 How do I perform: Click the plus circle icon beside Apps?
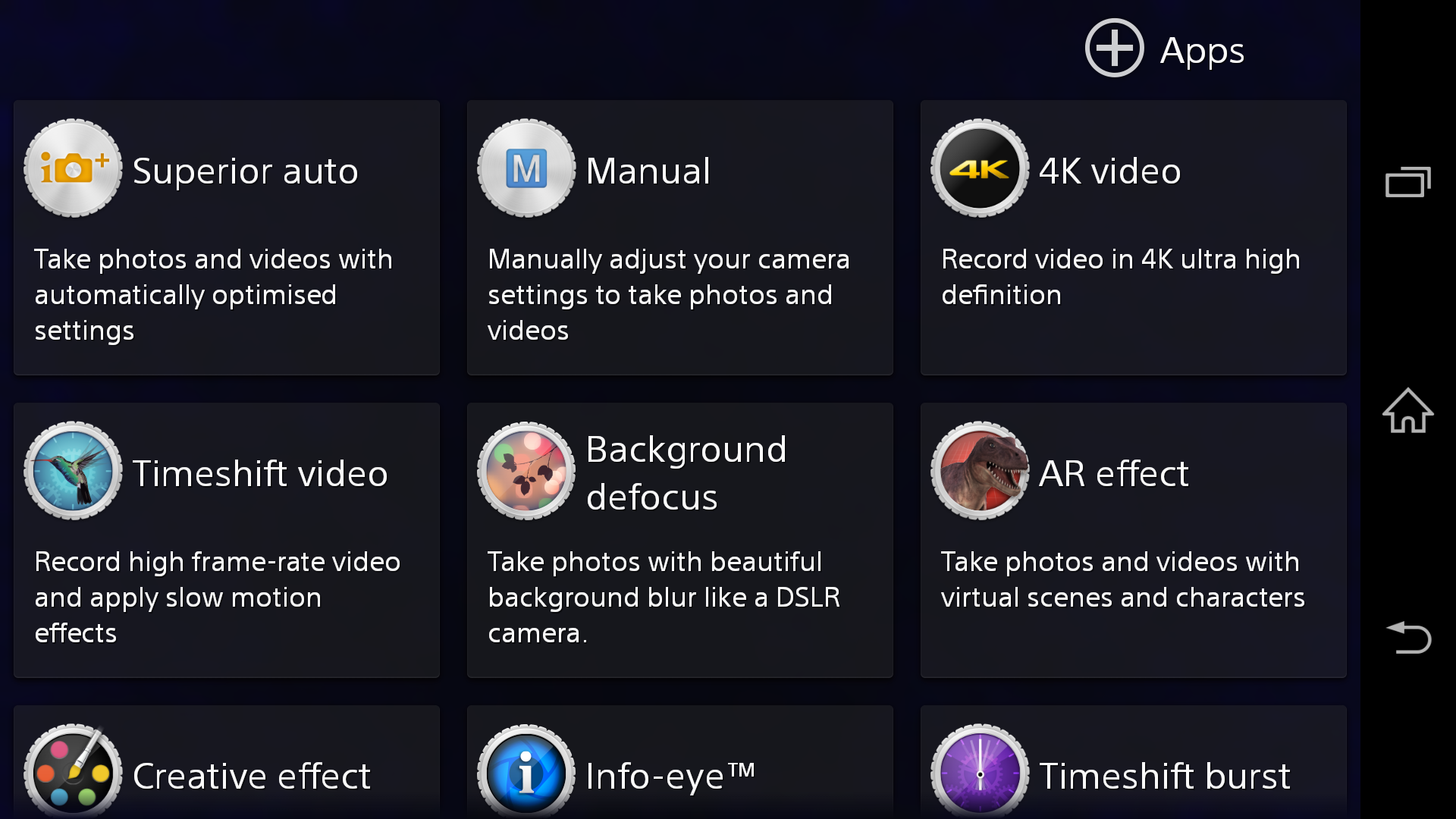tap(1114, 49)
